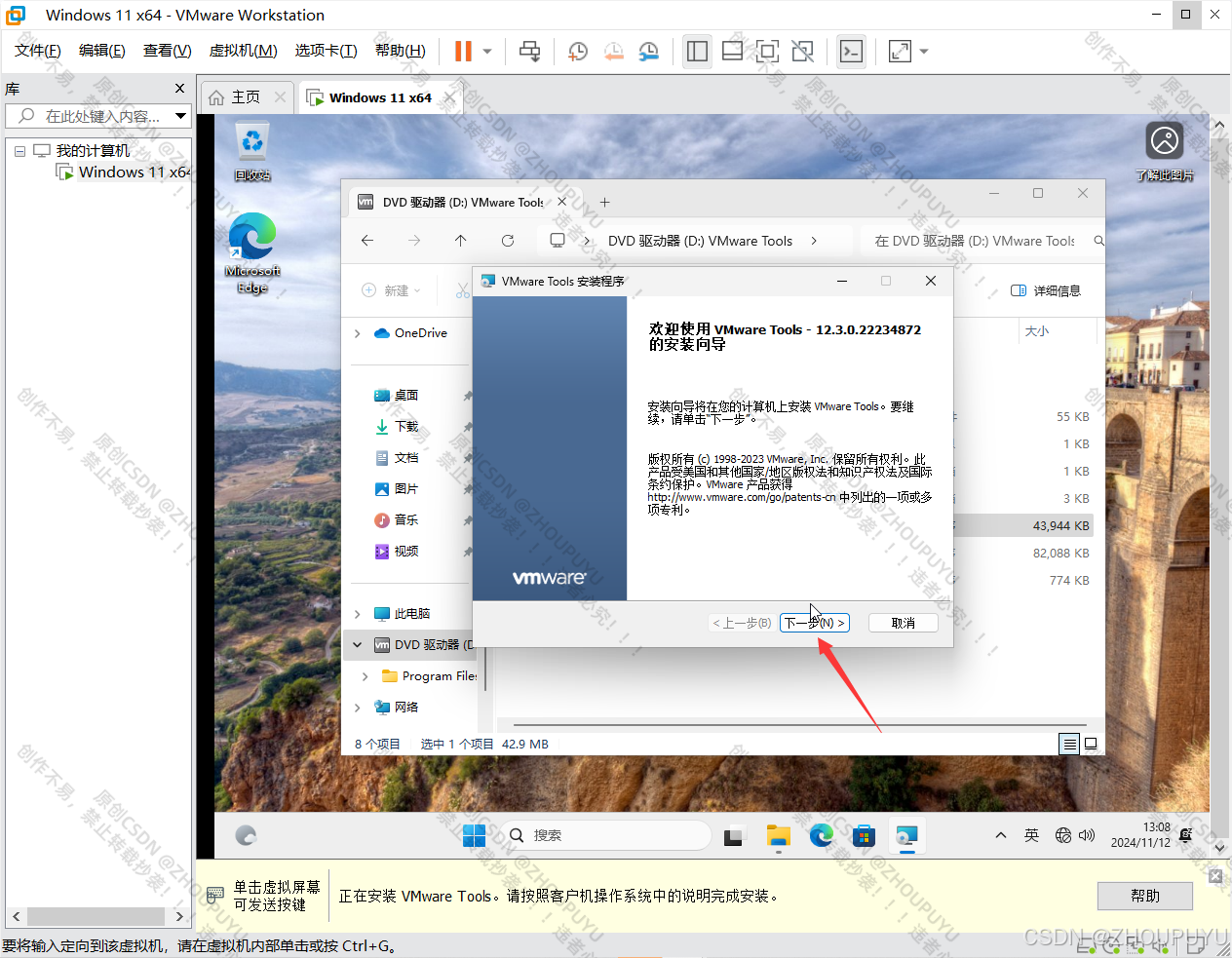Click the 了解此图片 desktop icon
Viewport: 1232px width, 958px height.
1165,152
